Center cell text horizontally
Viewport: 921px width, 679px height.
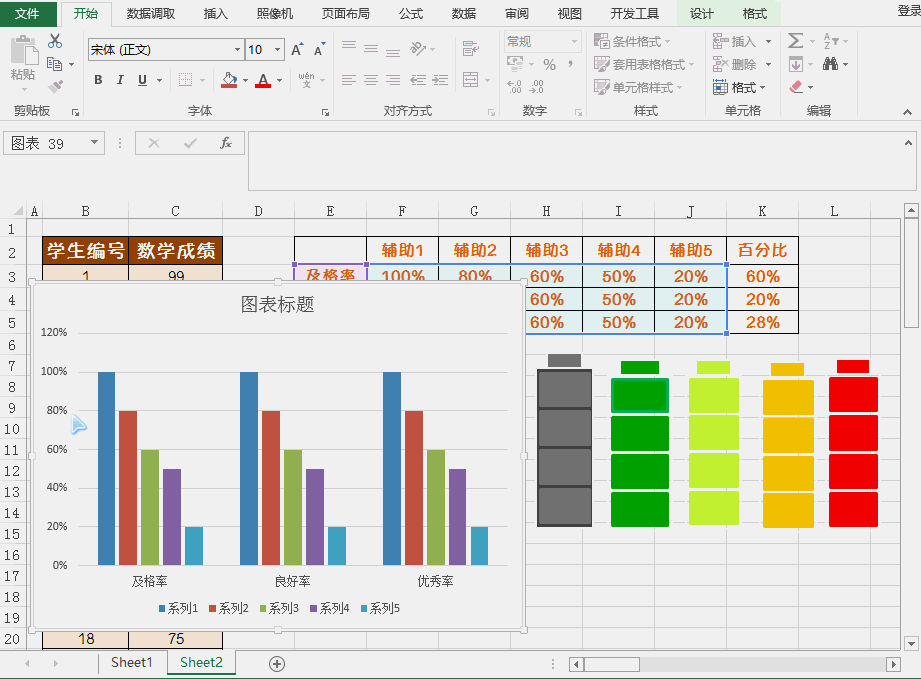click(371, 80)
